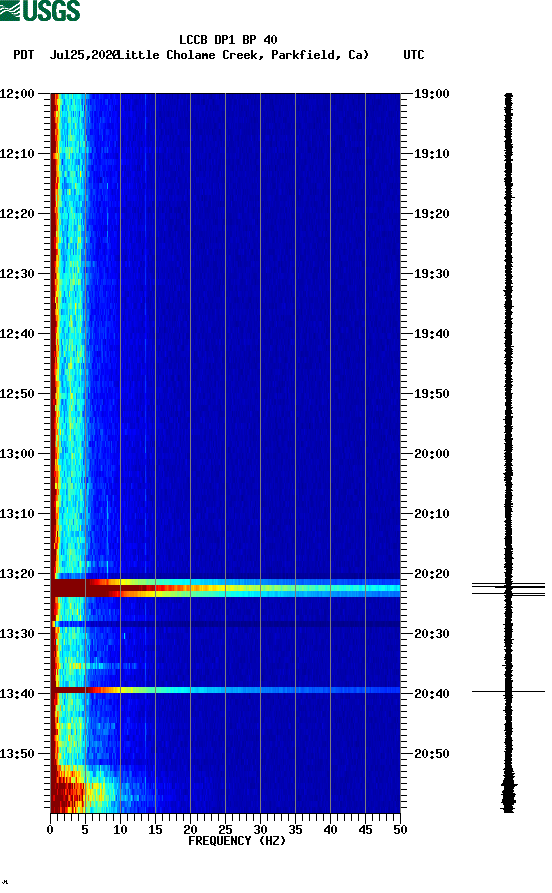Click the title text 'LCCB DP1 BP 40'
This screenshot has height=893, width=552.
(228, 40)
